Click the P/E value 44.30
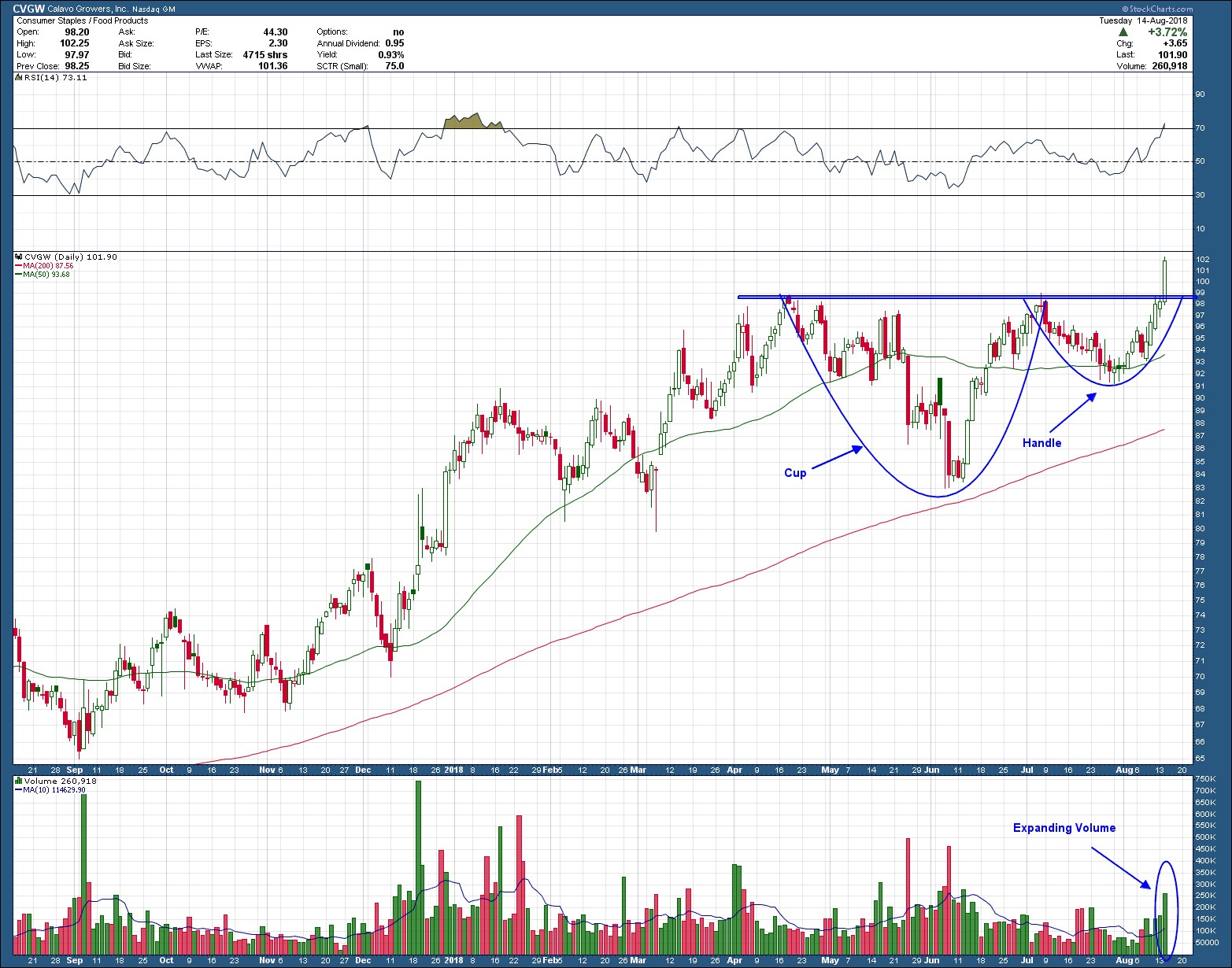The height and width of the screenshot is (968, 1232). [x=276, y=32]
